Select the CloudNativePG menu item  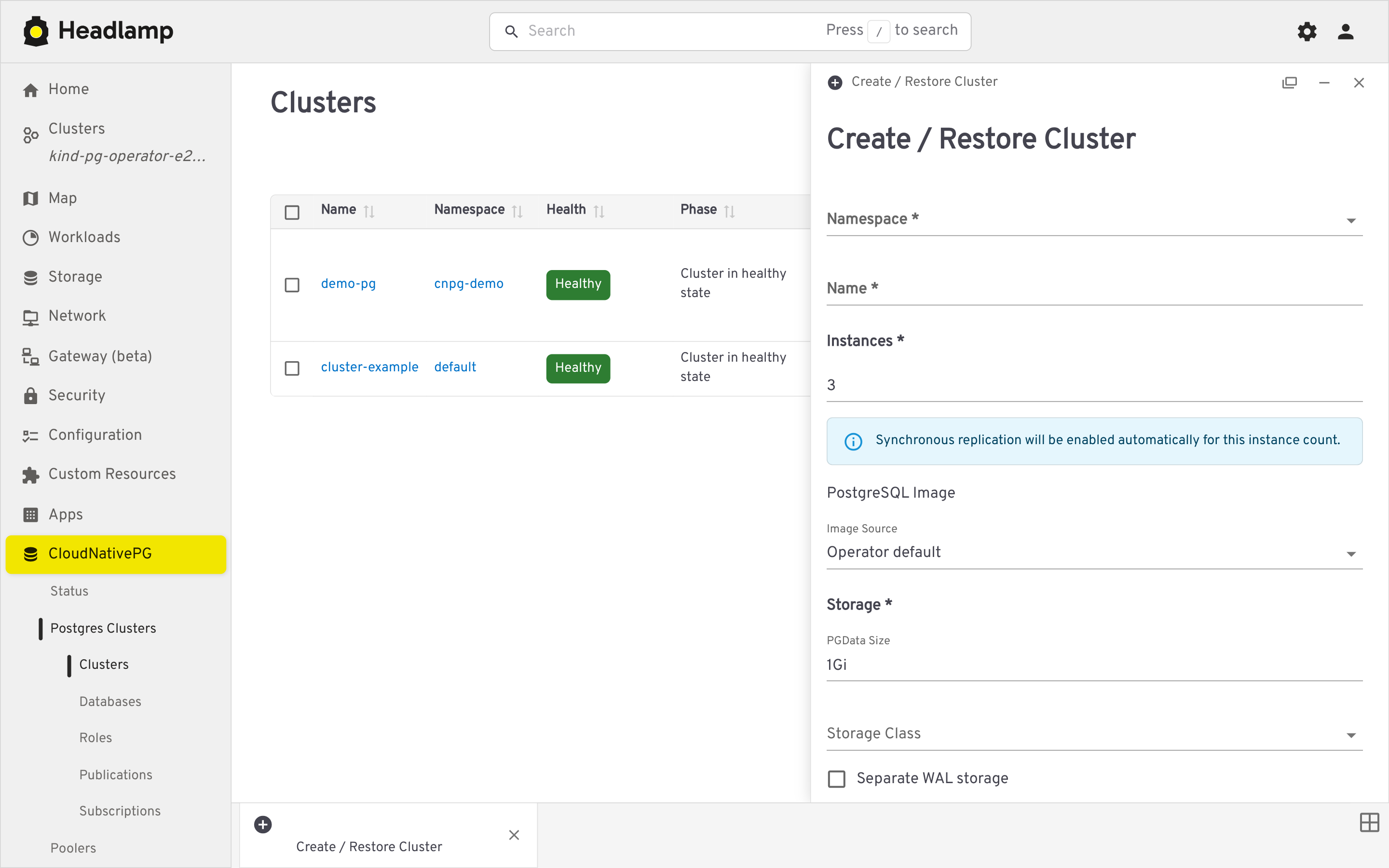click(116, 555)
